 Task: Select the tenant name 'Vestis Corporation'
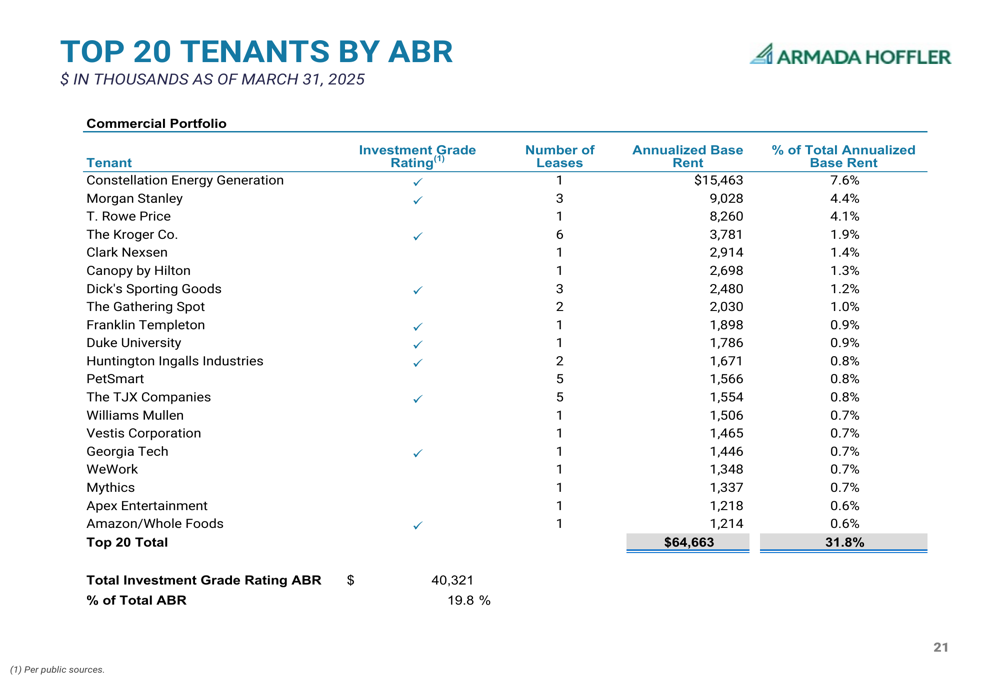point(143,433)
